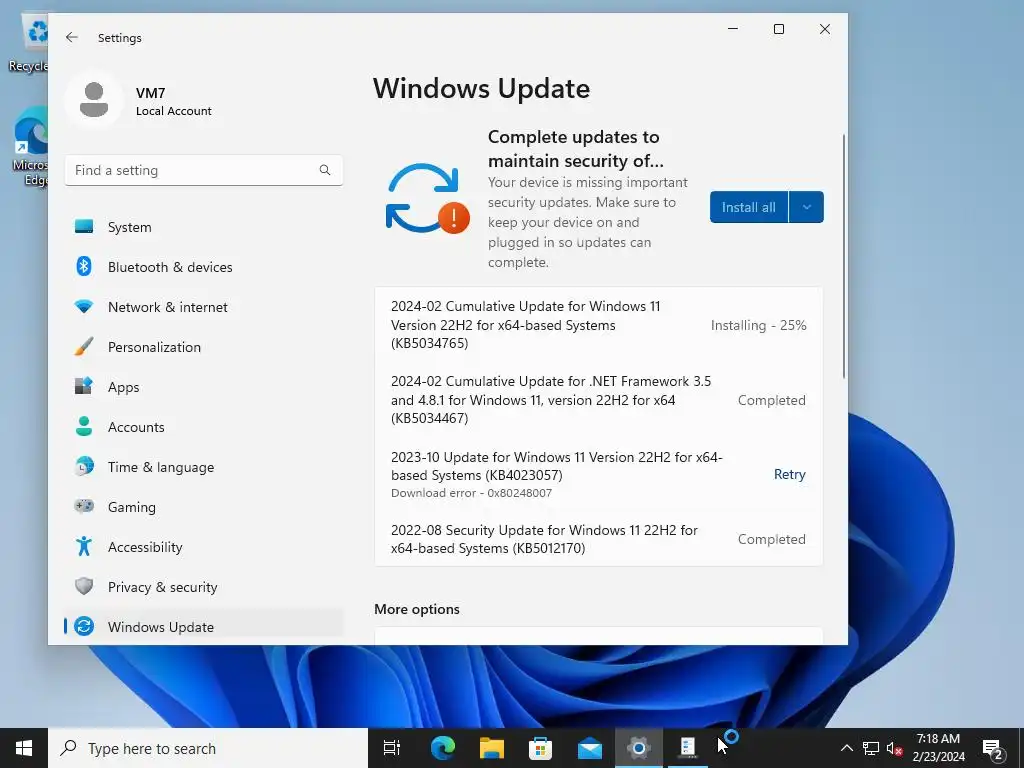Click the VM7 Local Account name
Viewport: 1024px width, 768px height.
point(173,101)
